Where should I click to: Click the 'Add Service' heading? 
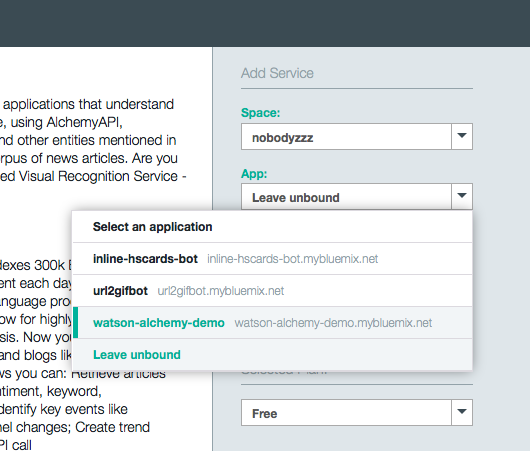tap(277, 73)
